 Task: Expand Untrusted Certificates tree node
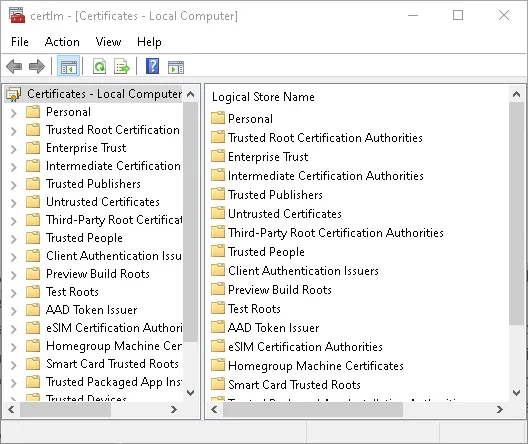click(x=13, y=203)
